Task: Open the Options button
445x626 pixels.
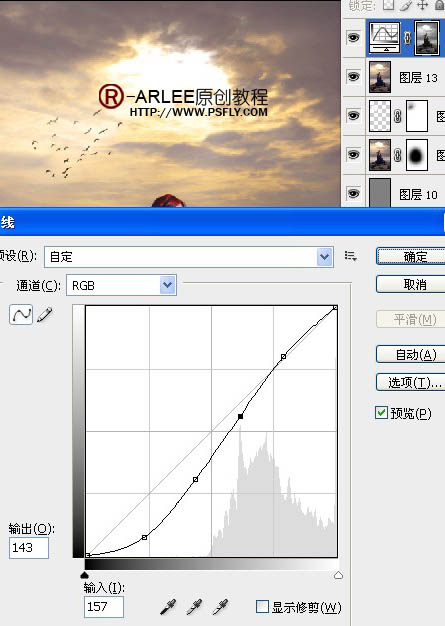Action: coord(411,382)
